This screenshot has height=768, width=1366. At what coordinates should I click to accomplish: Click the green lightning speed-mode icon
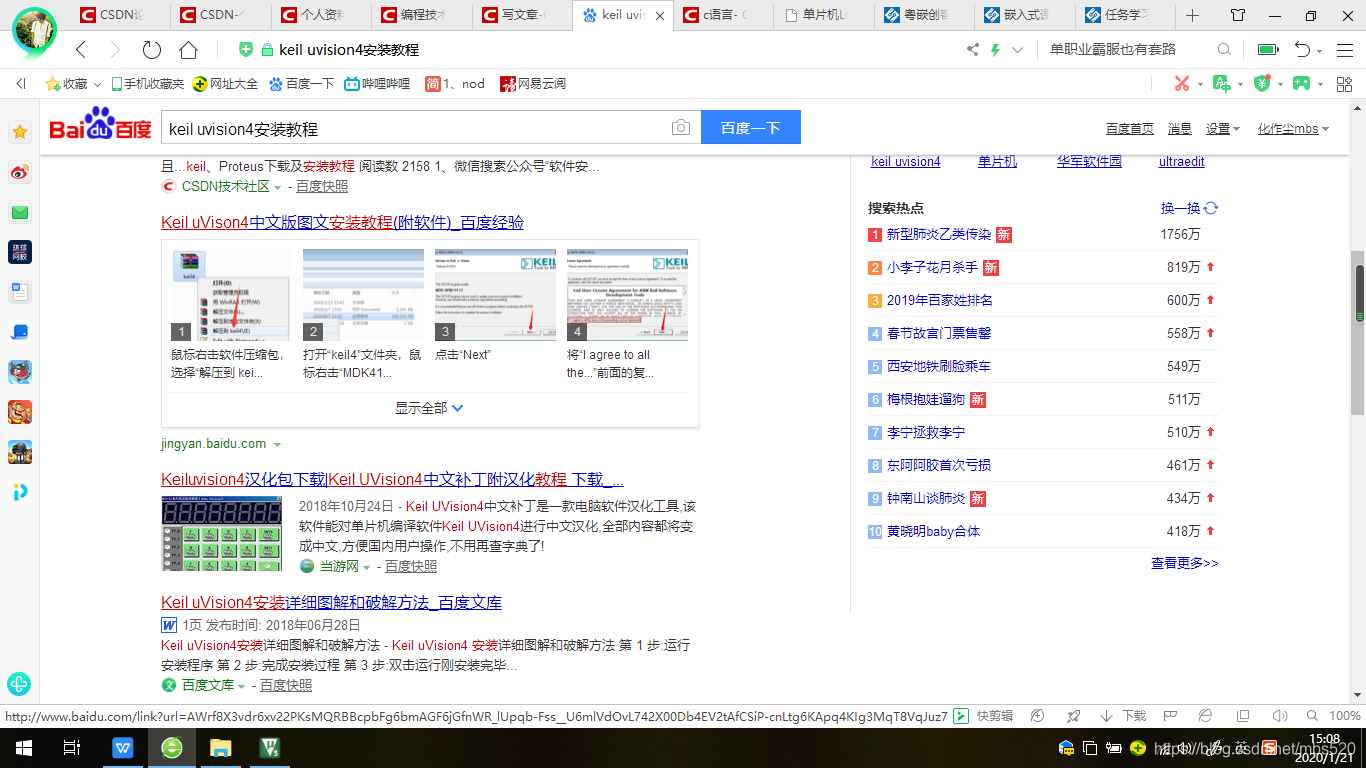click(x=995, y=50)
